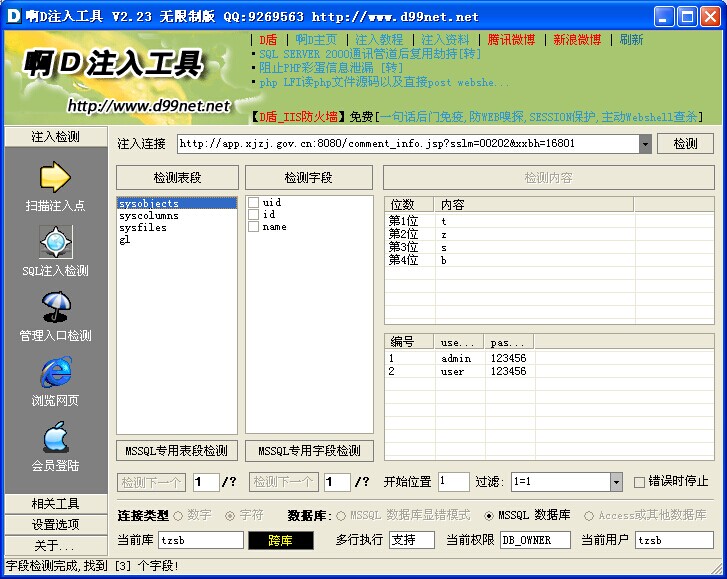Check the name field checkbox
Screen dimensions: 727x579
tap(253, 227)
